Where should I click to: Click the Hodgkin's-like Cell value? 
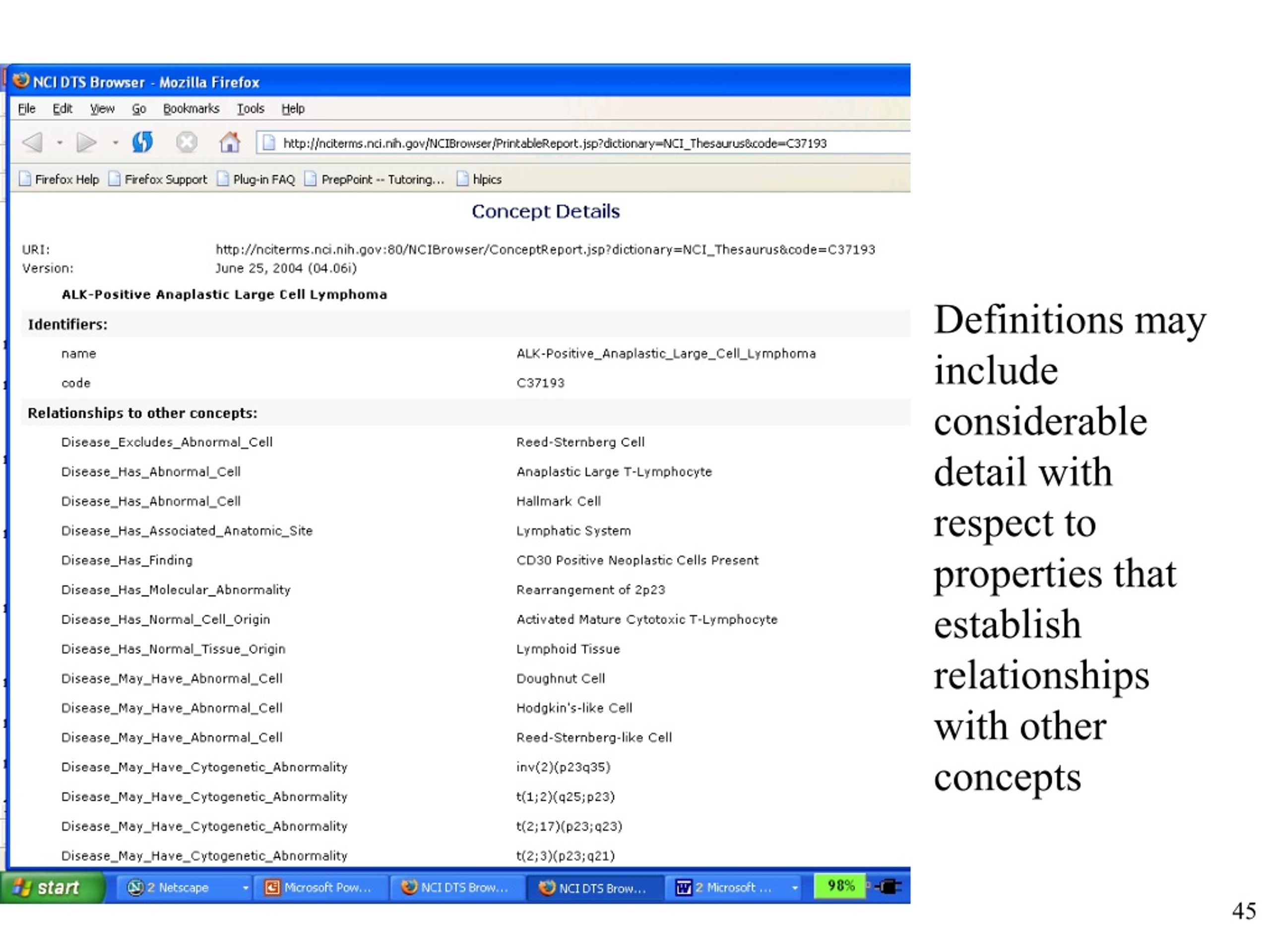coord(574,708)
